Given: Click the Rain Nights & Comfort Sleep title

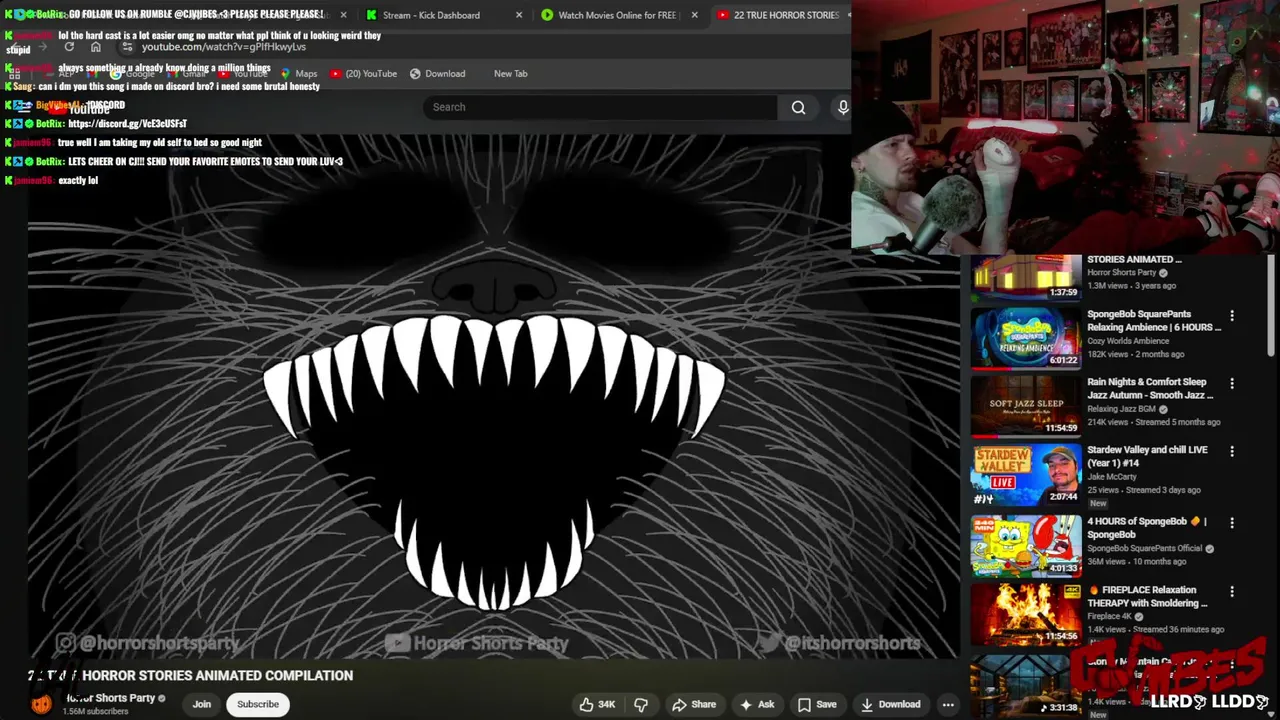Looking at the screenshot, I should [1150, 388].
